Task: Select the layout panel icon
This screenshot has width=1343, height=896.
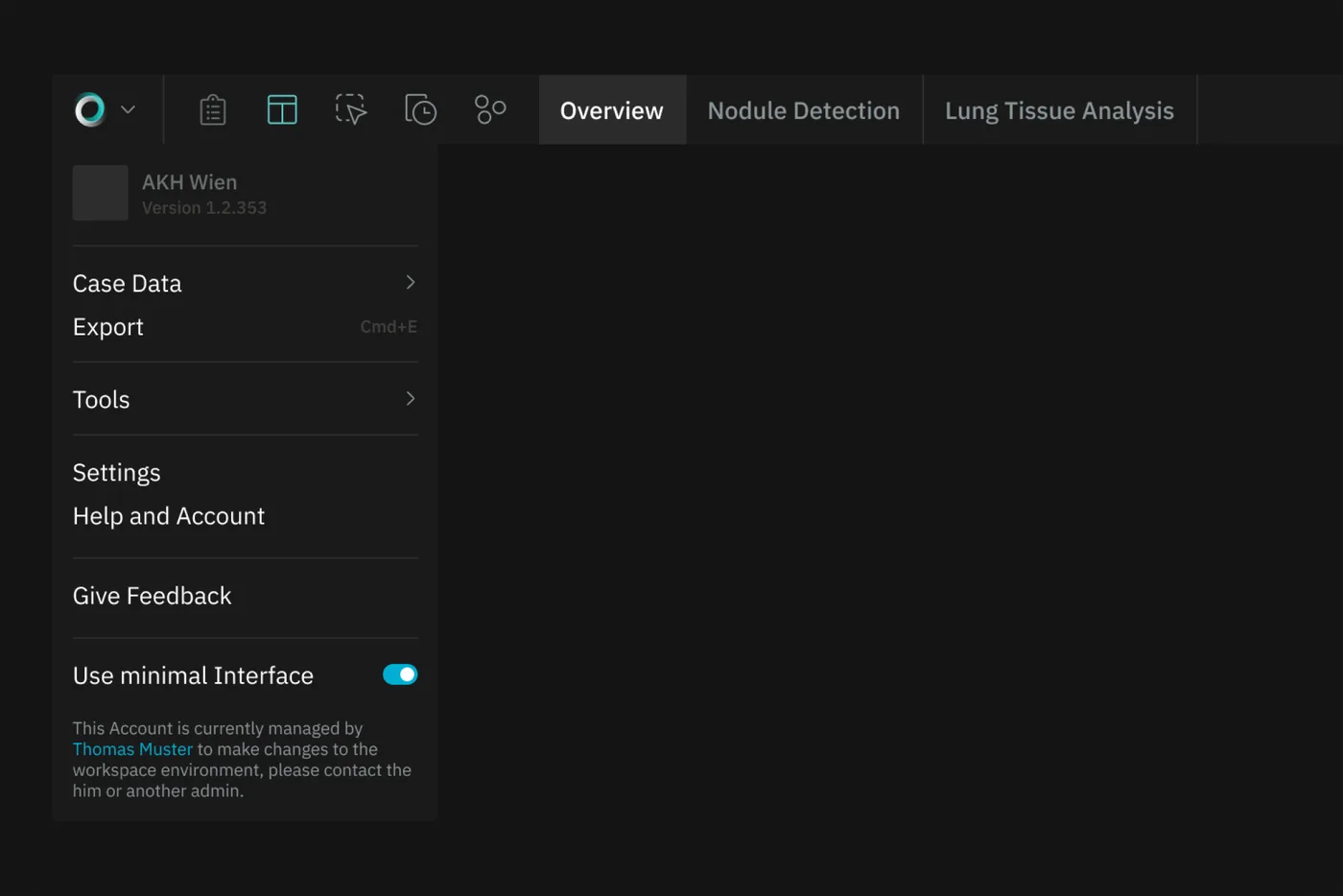Action: point(282,109)
